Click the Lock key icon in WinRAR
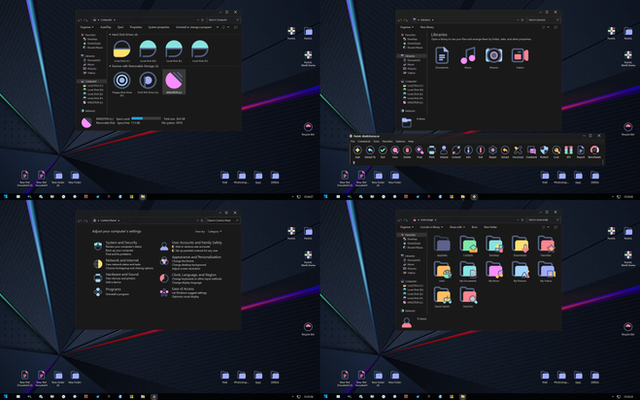The width and height of the screenshot is (640, 400). (556, 150)
